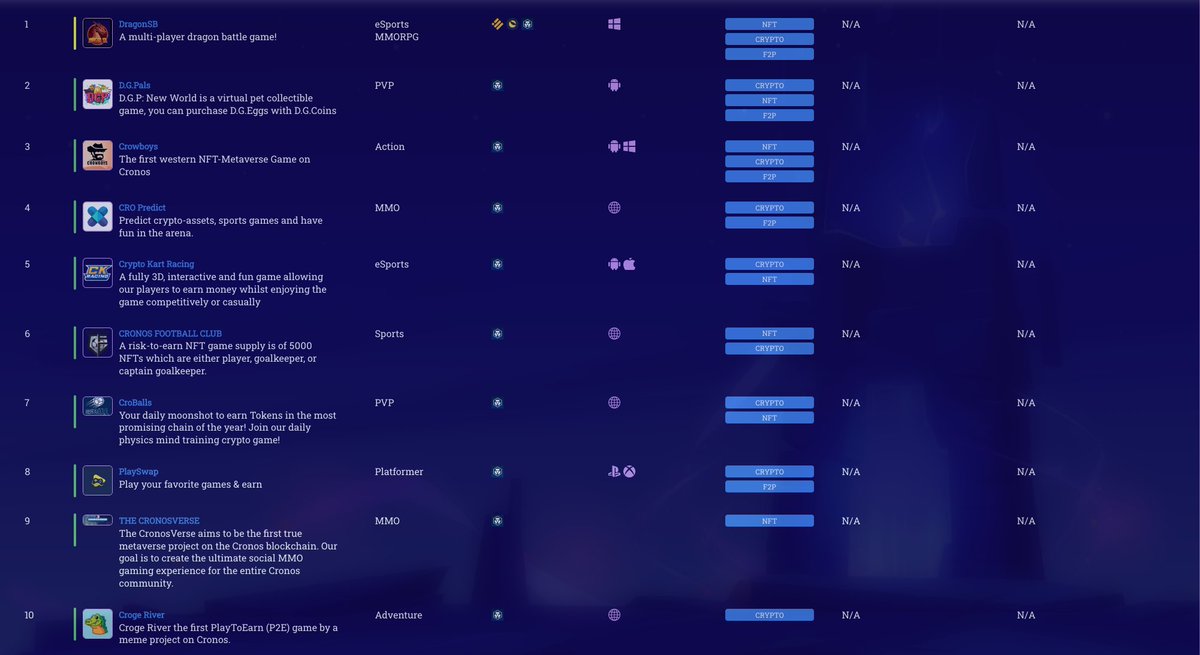This screenshot has width=1200, height=655.
Task: Select the Apple icon for Crypto Kart Racing
Action: (x=630, y=264)
